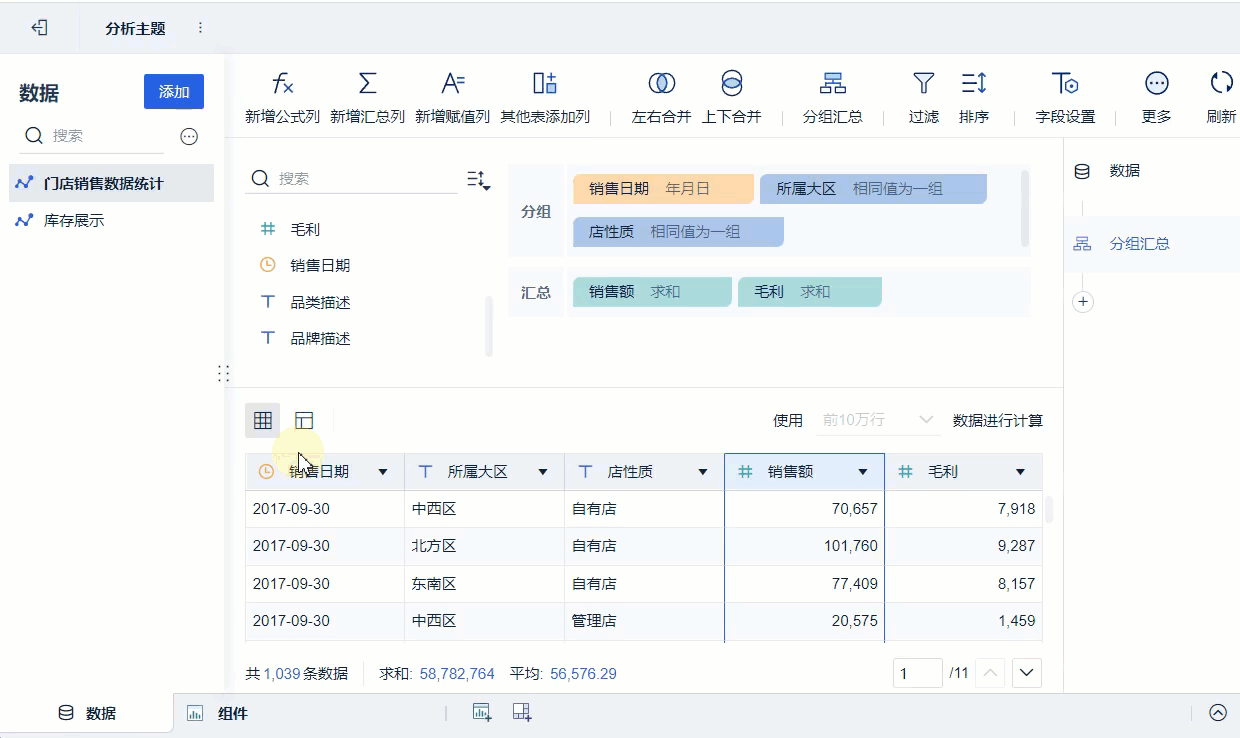The width and height of the screenshot is (1240, 738).
Task: Open the 左右合并 merge tool
Action: (x=661, y=84)
